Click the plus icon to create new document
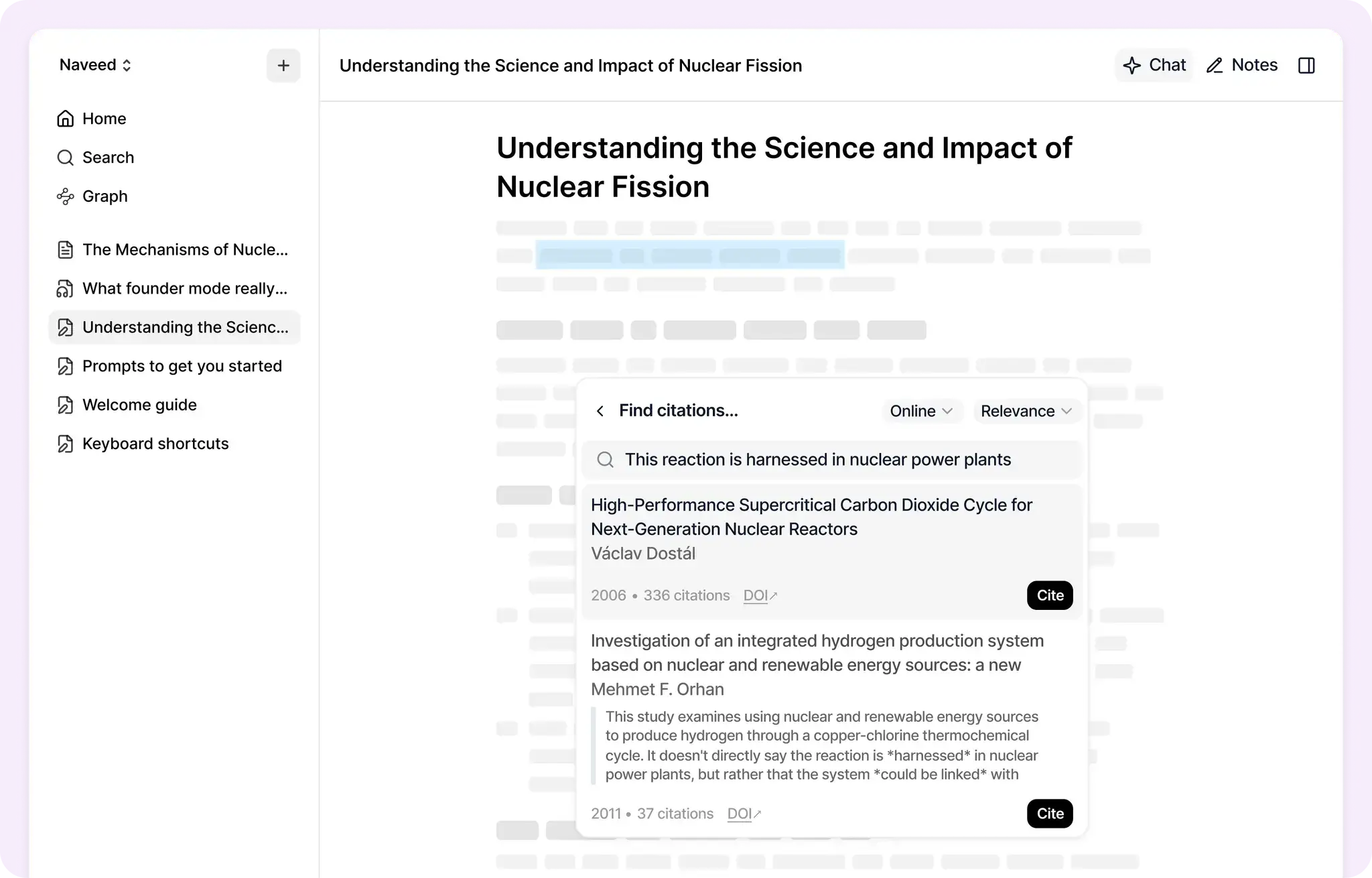Image resolution: width=1372 pixels, height=878 pixels. [x=283, y=66]
